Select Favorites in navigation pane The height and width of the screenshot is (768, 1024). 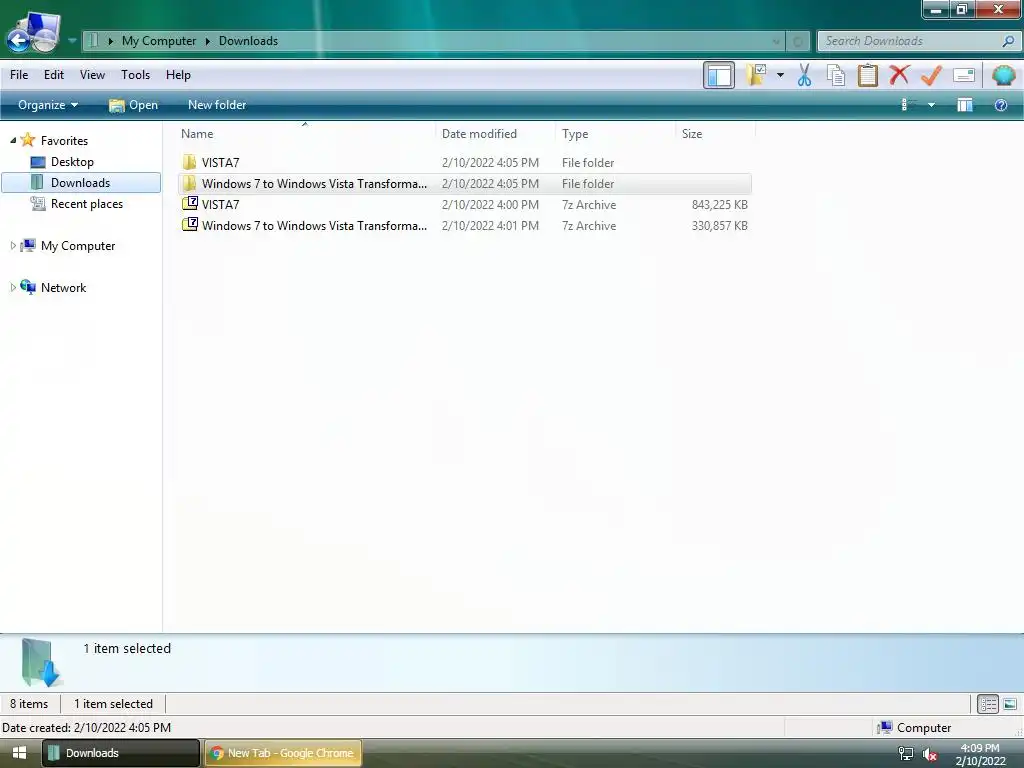64,140
